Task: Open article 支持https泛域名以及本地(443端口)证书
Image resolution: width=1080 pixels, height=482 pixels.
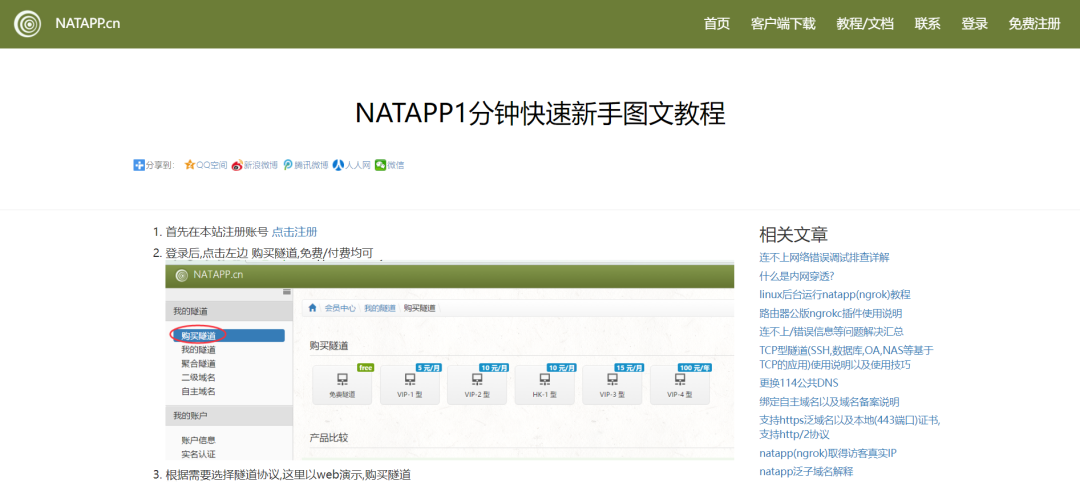Action: pos(850,427)
